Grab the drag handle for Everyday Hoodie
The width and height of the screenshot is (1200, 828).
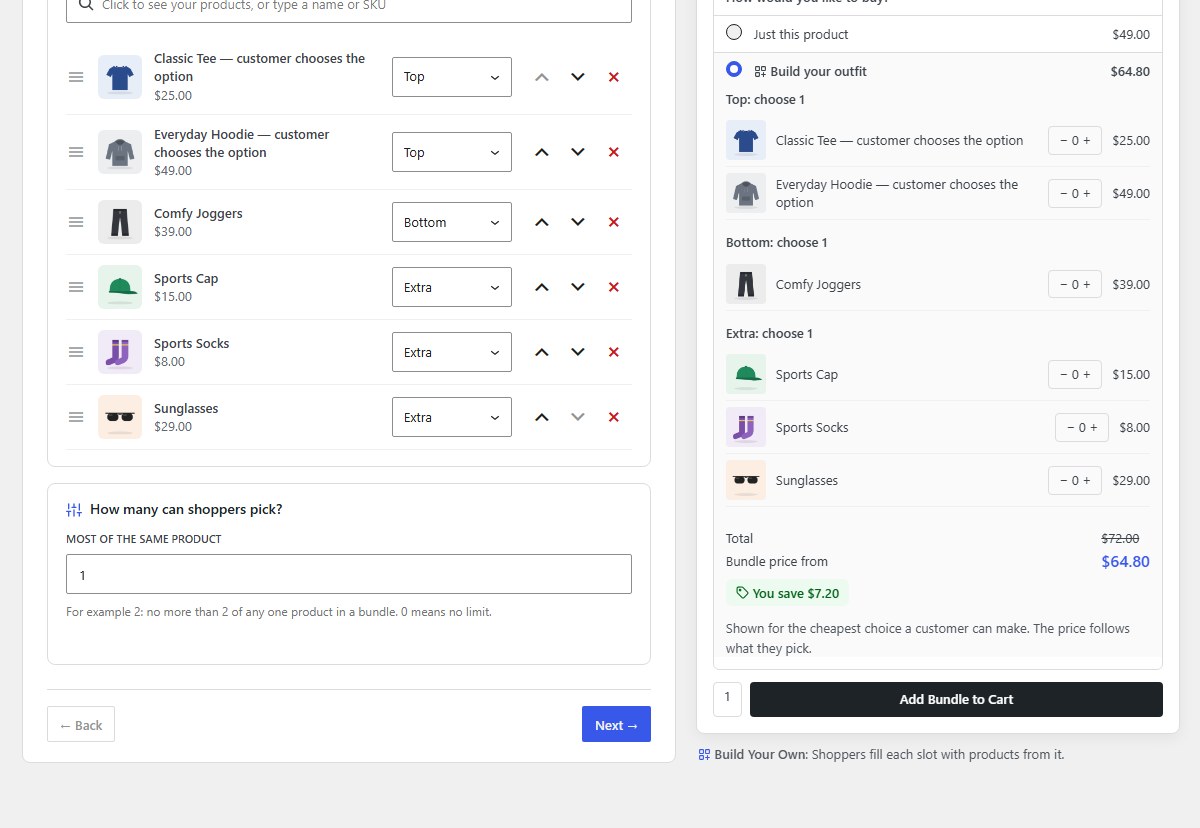click(76, 152)
